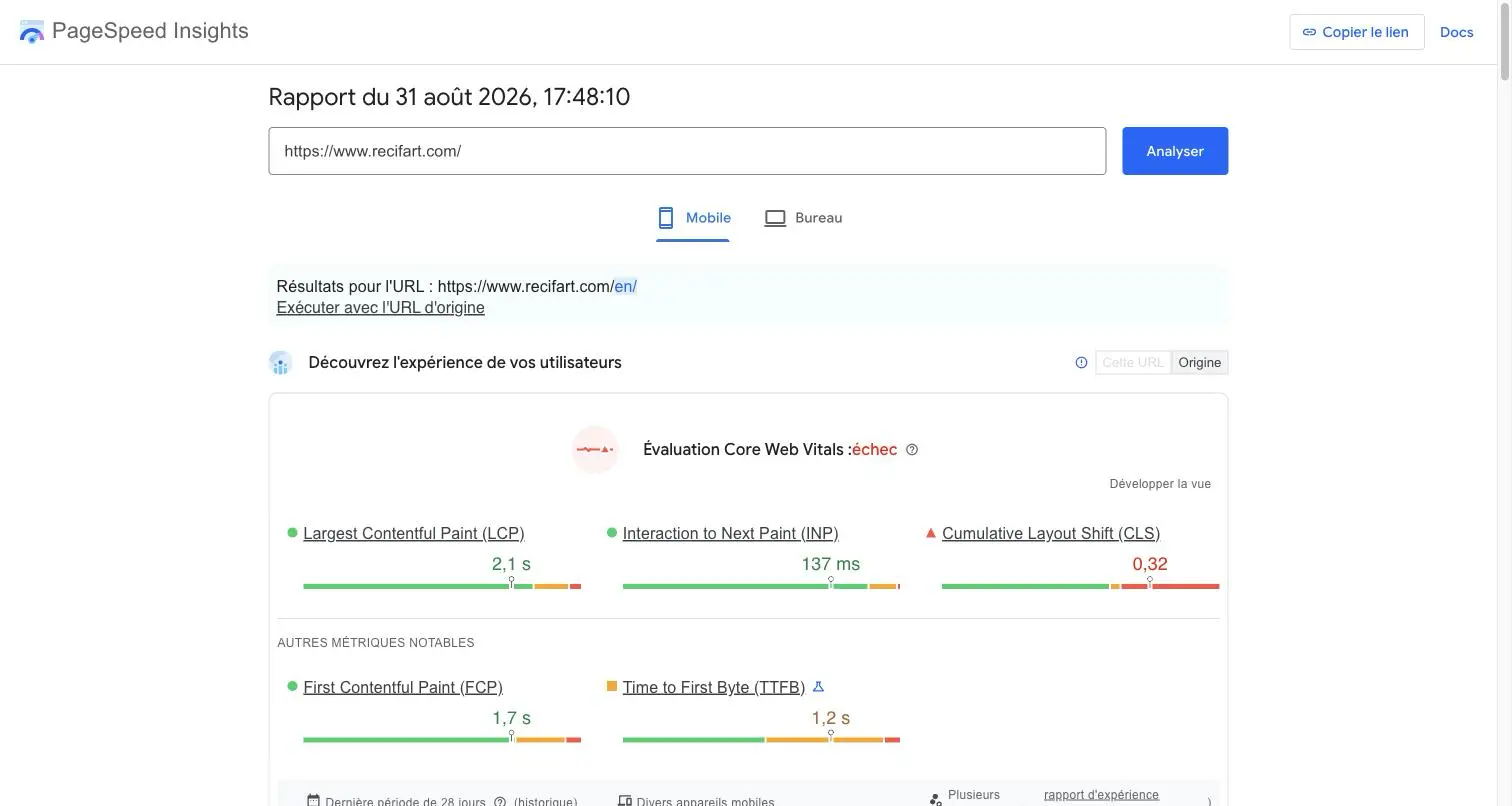The image size is (1512, 806).
Task: Click Exécuter avec l'URL d'origine link
Action: 380,308
